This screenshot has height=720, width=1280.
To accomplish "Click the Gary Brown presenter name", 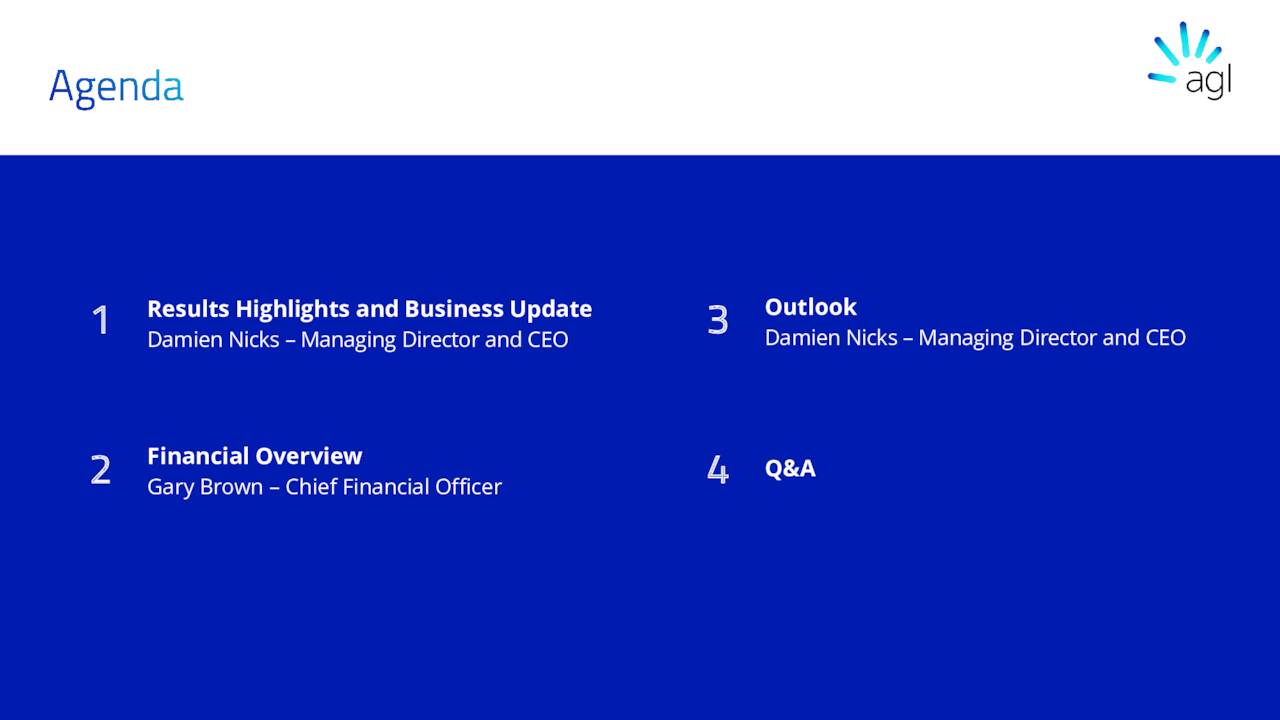I will 205,487.
